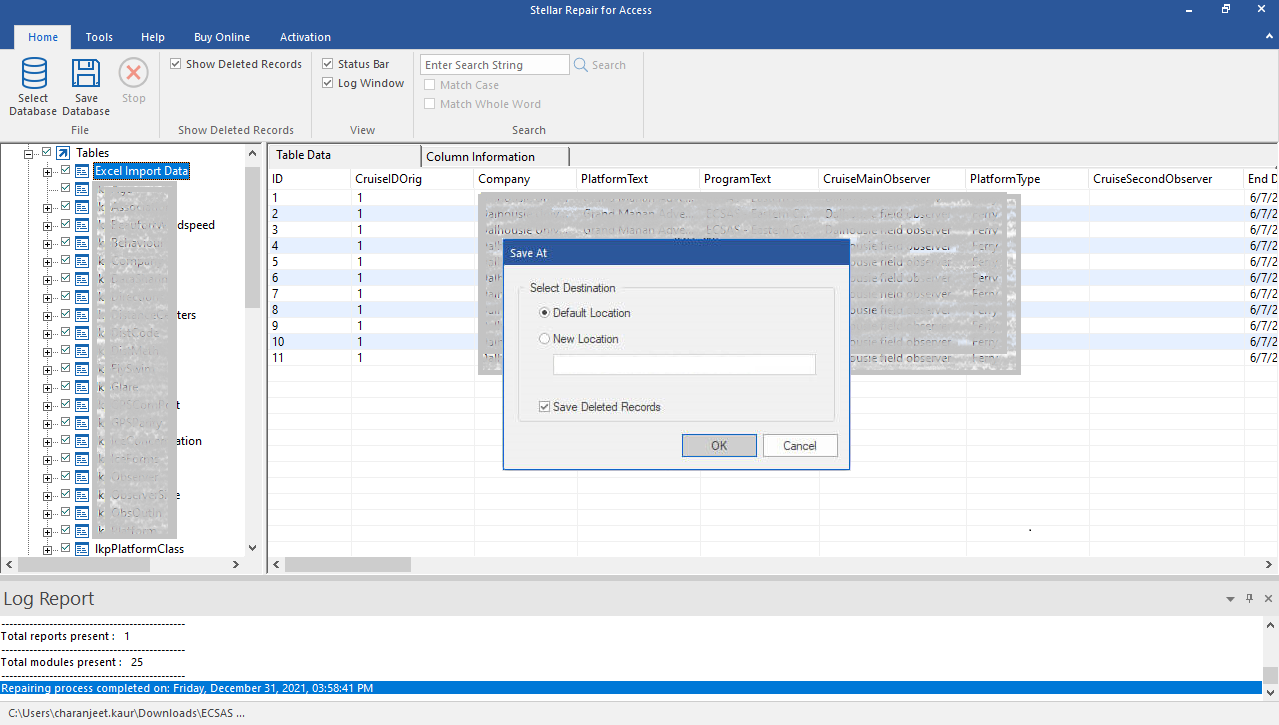Close the Log Report panel
Viewport: 1279px width, 725px height.
click(x=1269, y=598)
